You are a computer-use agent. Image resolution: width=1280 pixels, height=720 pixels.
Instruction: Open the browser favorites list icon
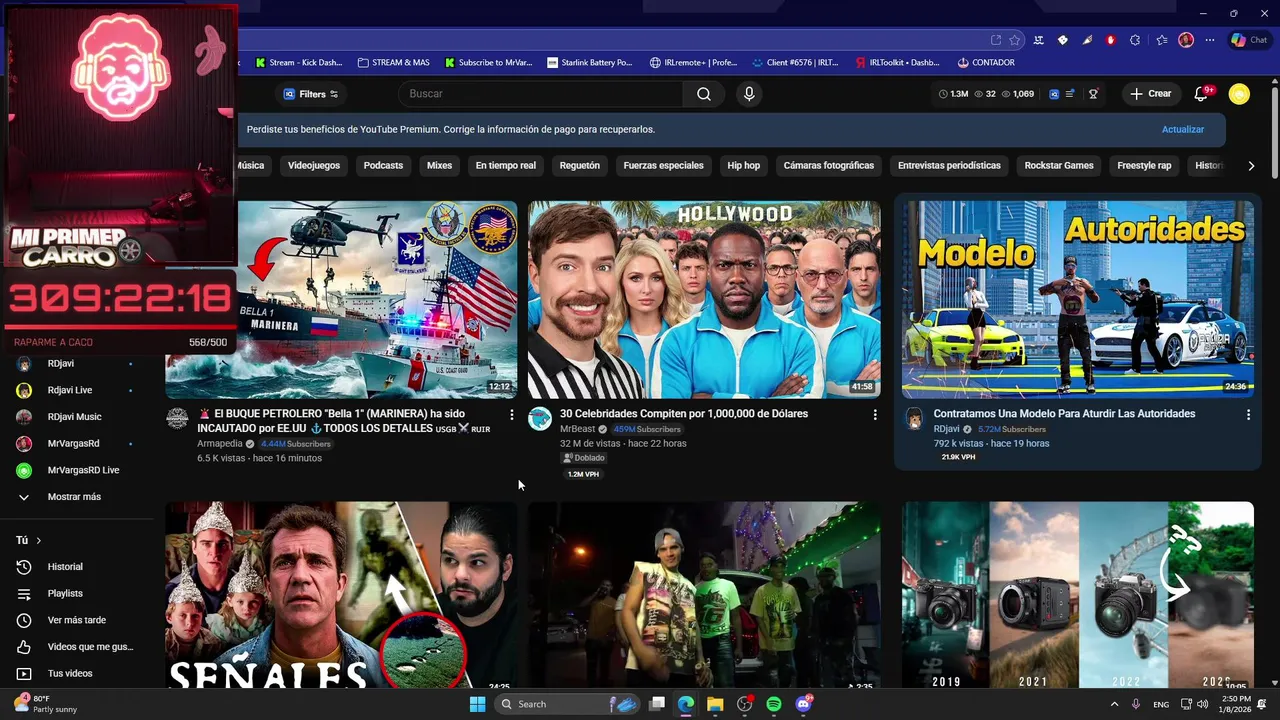[x=1161, y=40]
